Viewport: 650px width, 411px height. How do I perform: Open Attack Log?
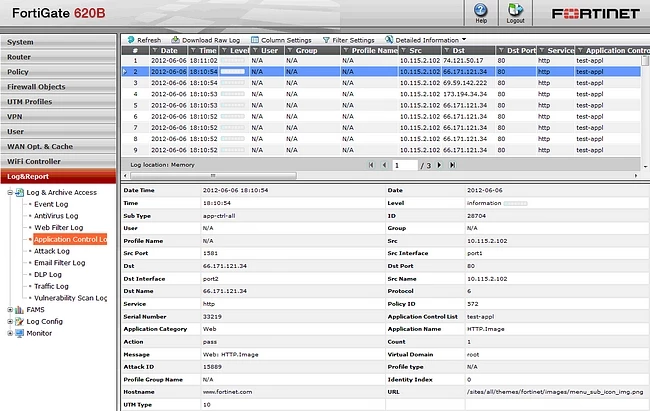click(x=52, y=251)
